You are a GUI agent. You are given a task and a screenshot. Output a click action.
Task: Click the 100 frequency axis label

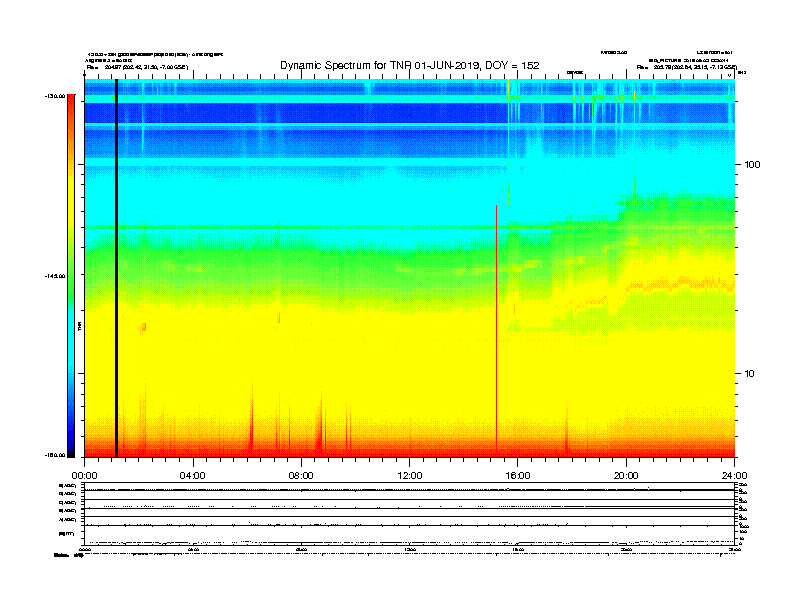pyautogui.click(x=752, y=165)
